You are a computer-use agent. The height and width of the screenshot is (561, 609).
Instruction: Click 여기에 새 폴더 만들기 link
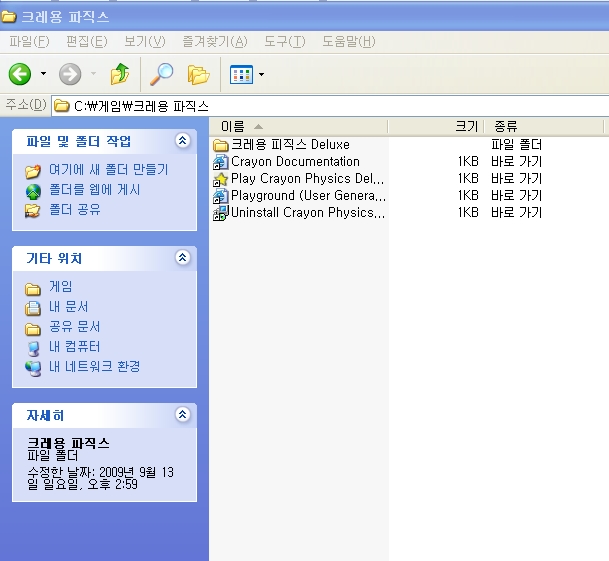pos(108,170)
